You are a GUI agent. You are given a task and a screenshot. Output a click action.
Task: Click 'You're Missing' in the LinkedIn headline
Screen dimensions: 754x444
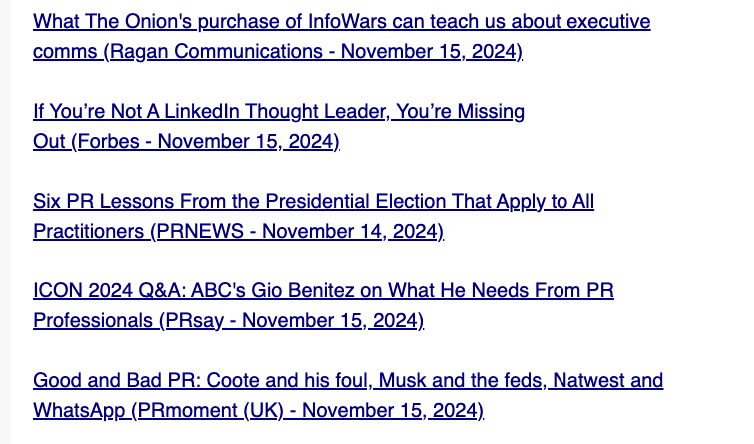(x=461, y=112)
